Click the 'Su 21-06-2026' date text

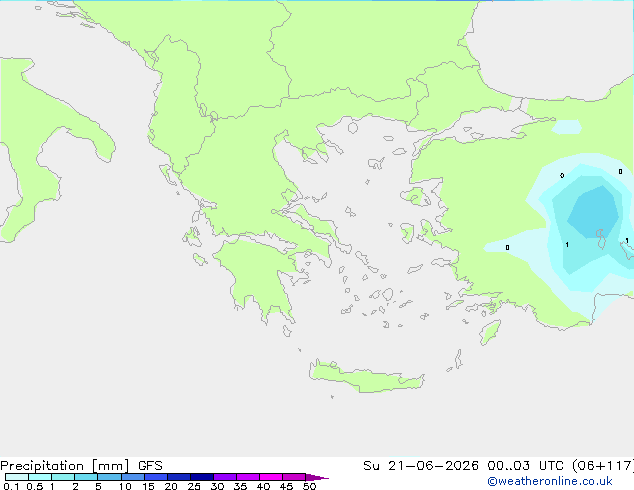coord(421,466)
